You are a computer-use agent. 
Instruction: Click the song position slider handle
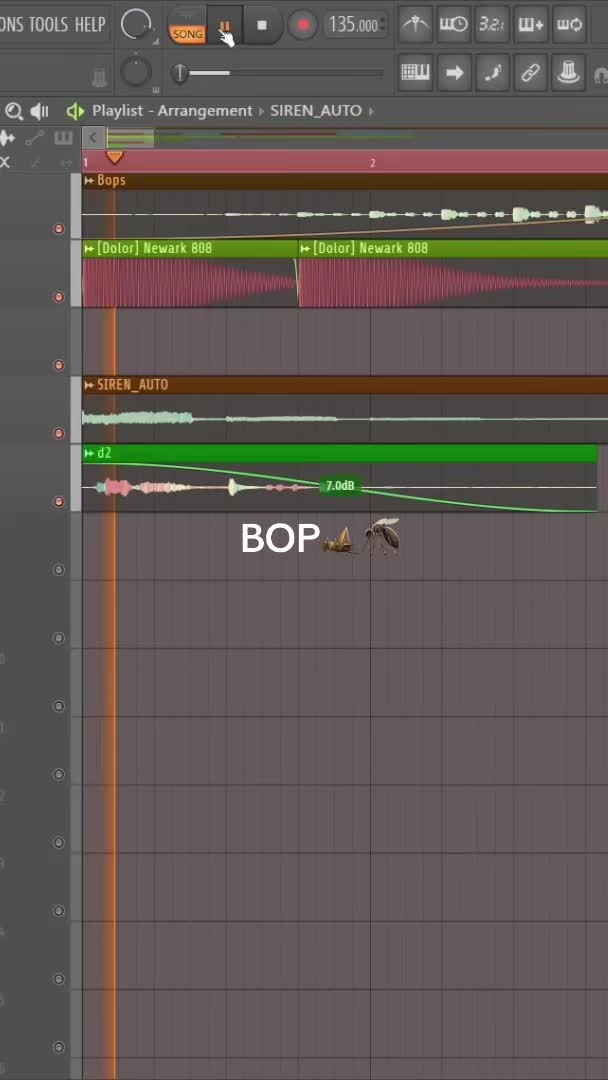180,72
